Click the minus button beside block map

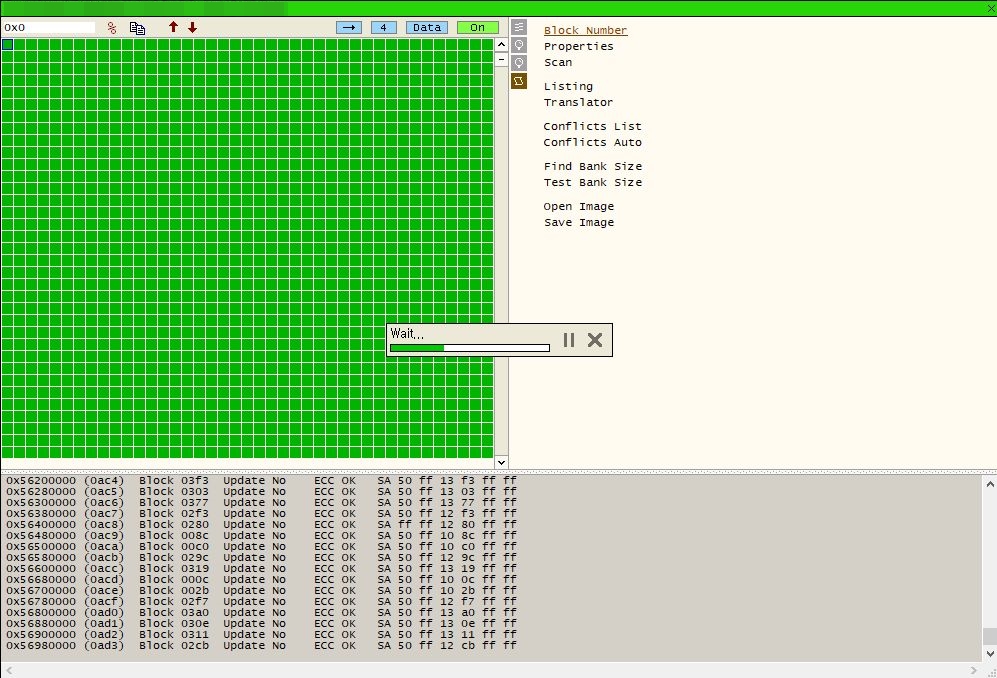[501, 59]
